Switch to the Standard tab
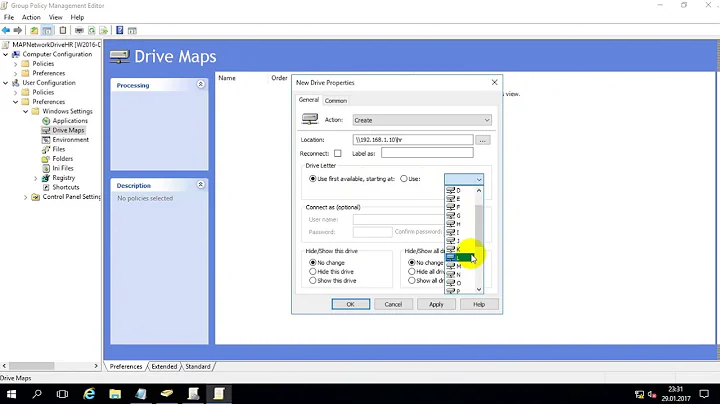 (x=198, y=366)
